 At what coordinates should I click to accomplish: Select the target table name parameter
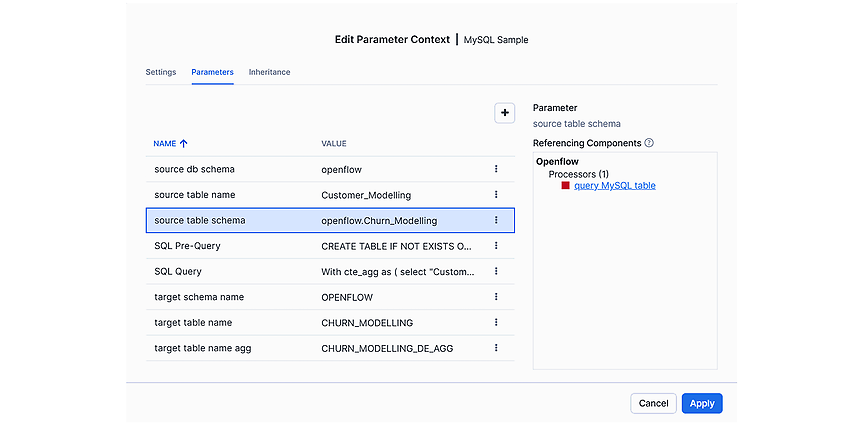click(193, 323)
